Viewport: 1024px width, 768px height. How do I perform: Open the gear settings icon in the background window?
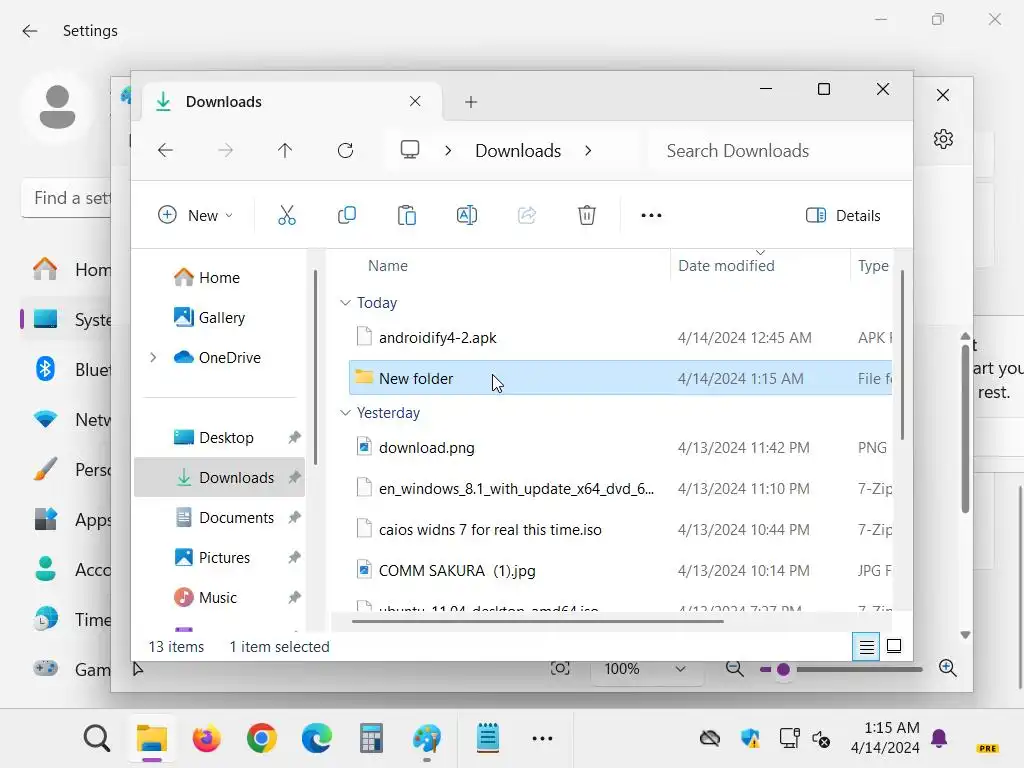[x=943, y=138]
